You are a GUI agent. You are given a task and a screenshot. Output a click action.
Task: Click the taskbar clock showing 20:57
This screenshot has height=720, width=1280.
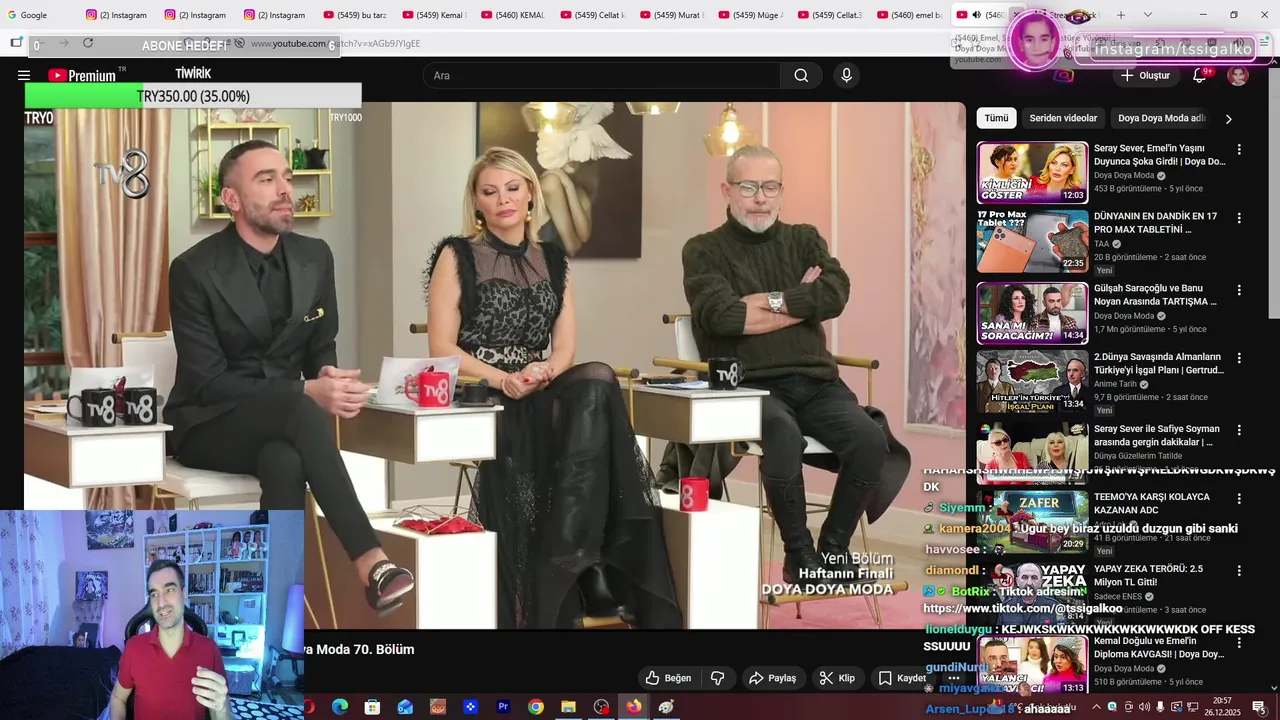click(1222, 707)
